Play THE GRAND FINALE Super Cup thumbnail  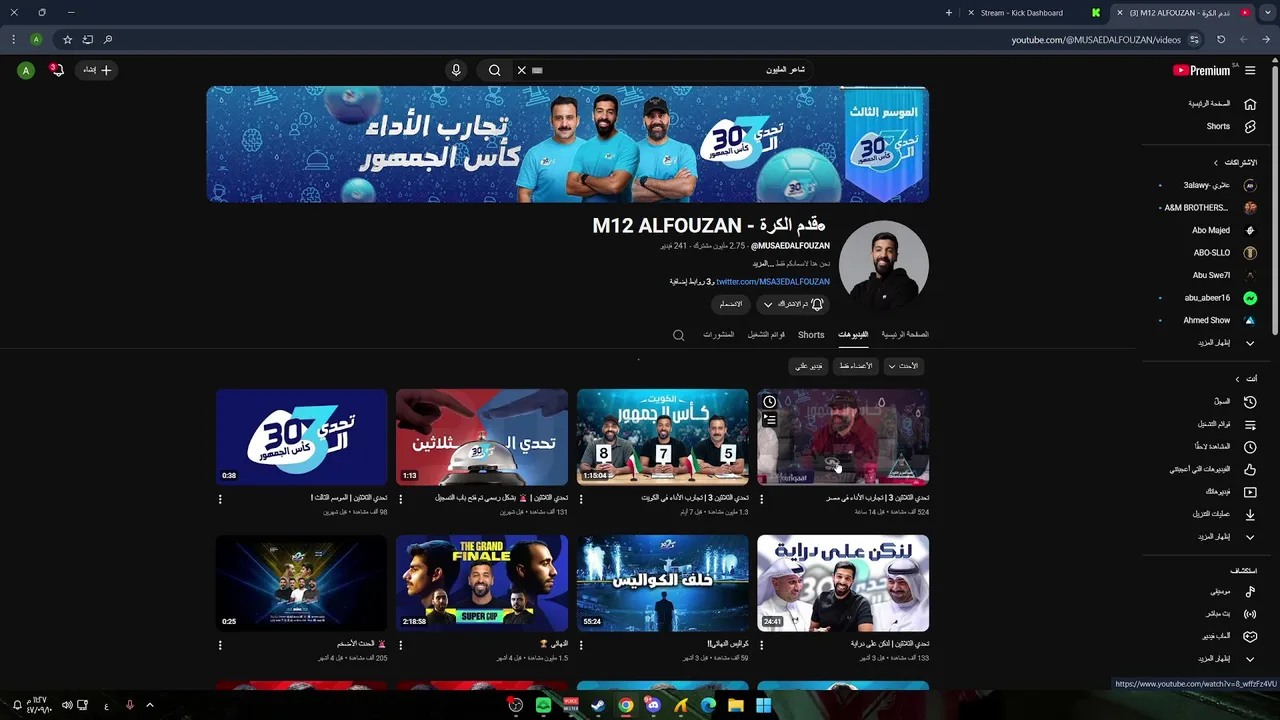482,583
